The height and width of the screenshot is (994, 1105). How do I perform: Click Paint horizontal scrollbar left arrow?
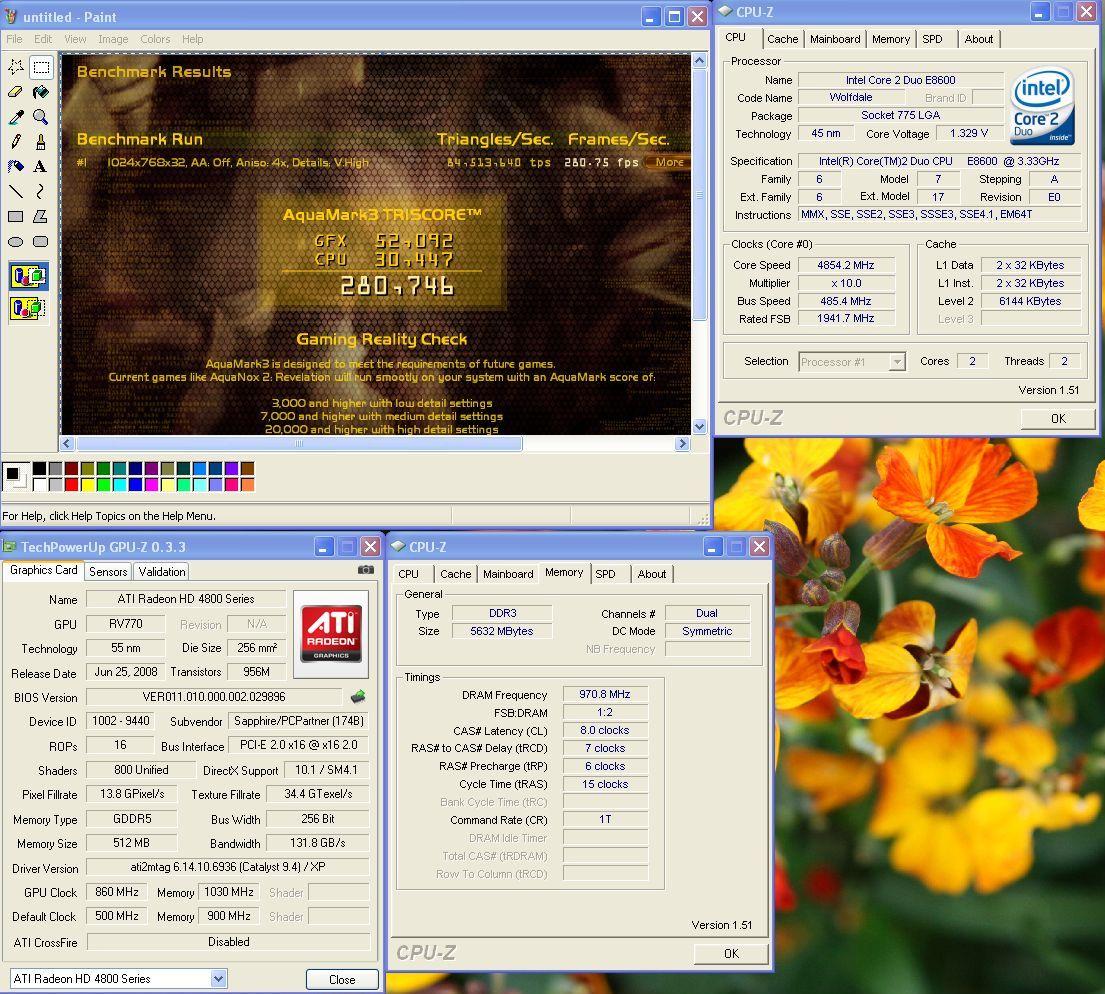click(x=67, y=443)
